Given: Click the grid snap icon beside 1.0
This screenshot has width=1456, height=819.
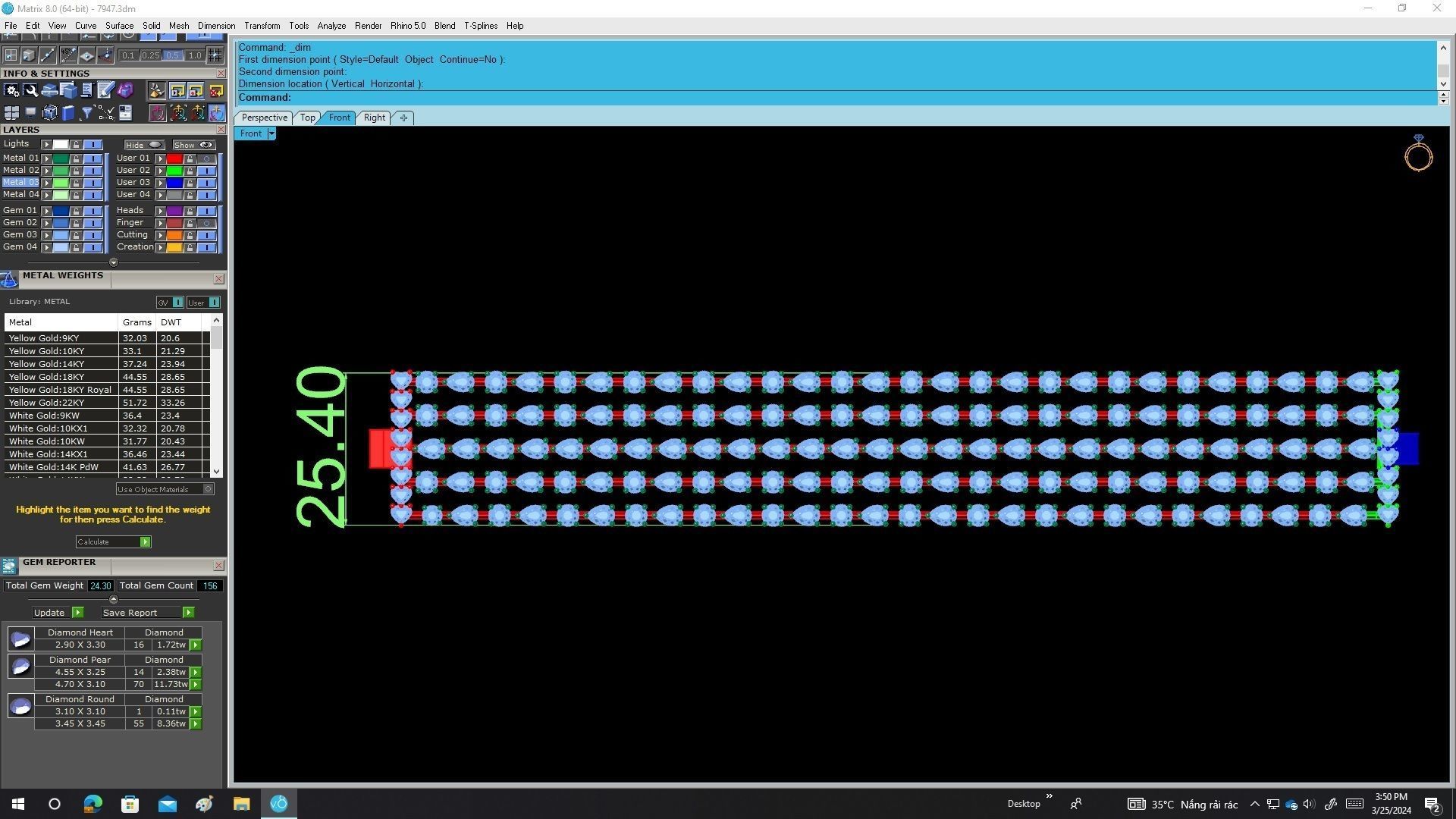Looking at the screenshot, I should pos(215,55).
